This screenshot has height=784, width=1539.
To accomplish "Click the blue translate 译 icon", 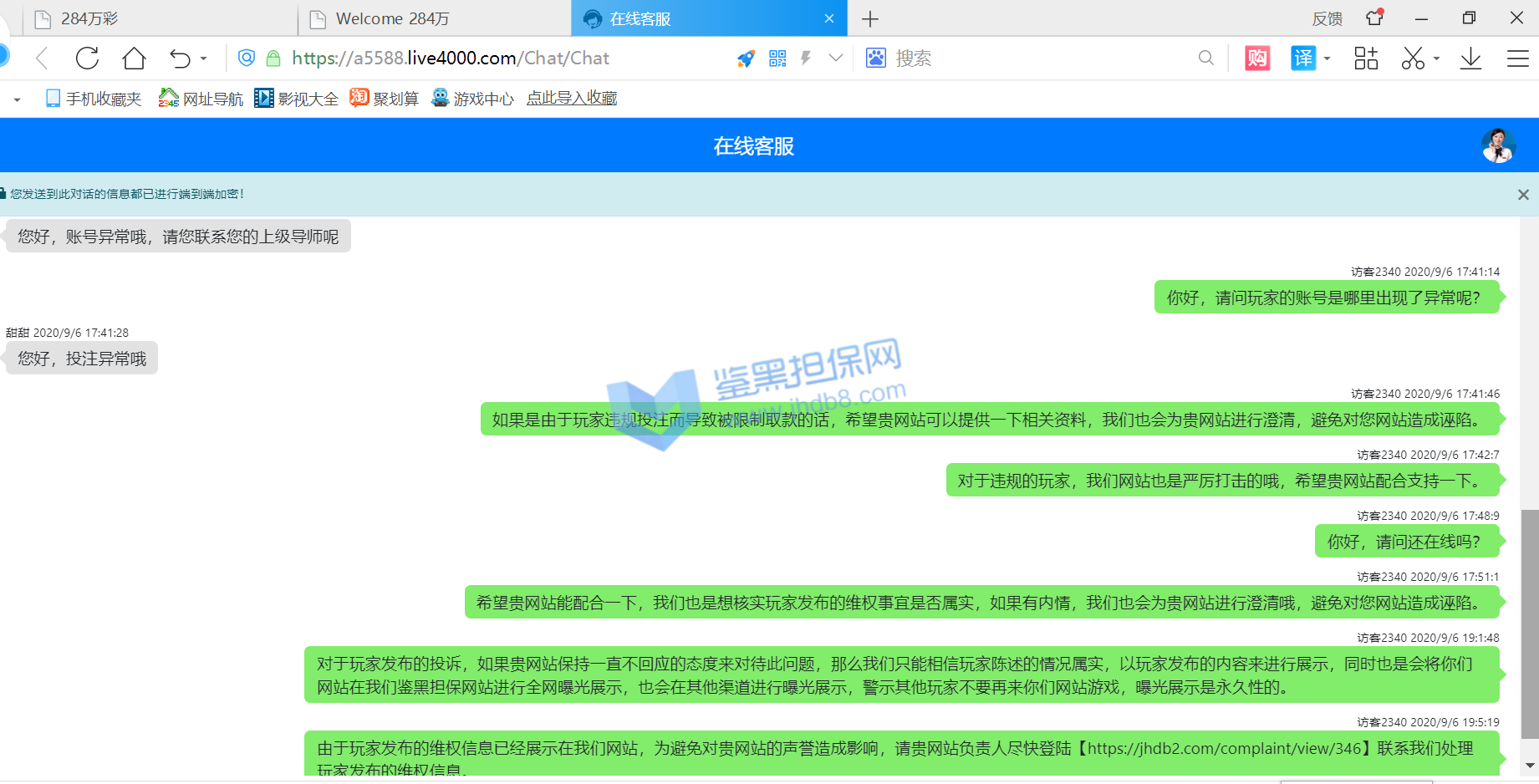I will tap(1302, 59).
